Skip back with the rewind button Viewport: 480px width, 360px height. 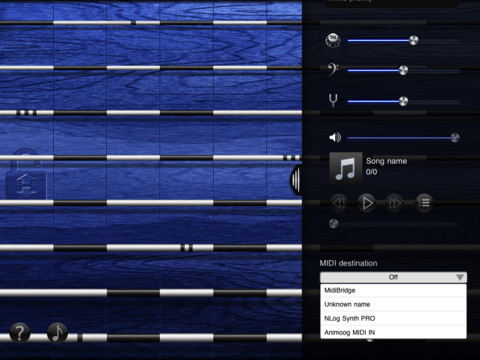pos(339,203)
